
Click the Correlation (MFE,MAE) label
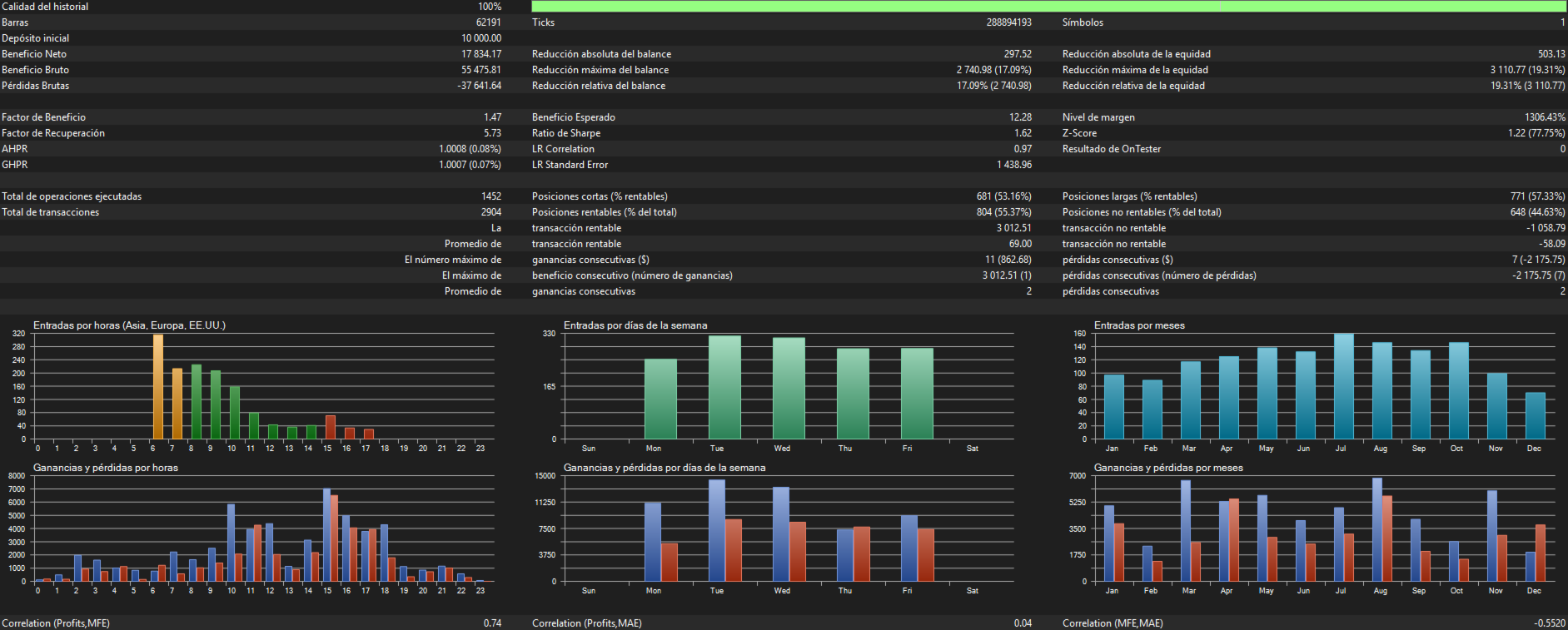(x=1113, y=623)
